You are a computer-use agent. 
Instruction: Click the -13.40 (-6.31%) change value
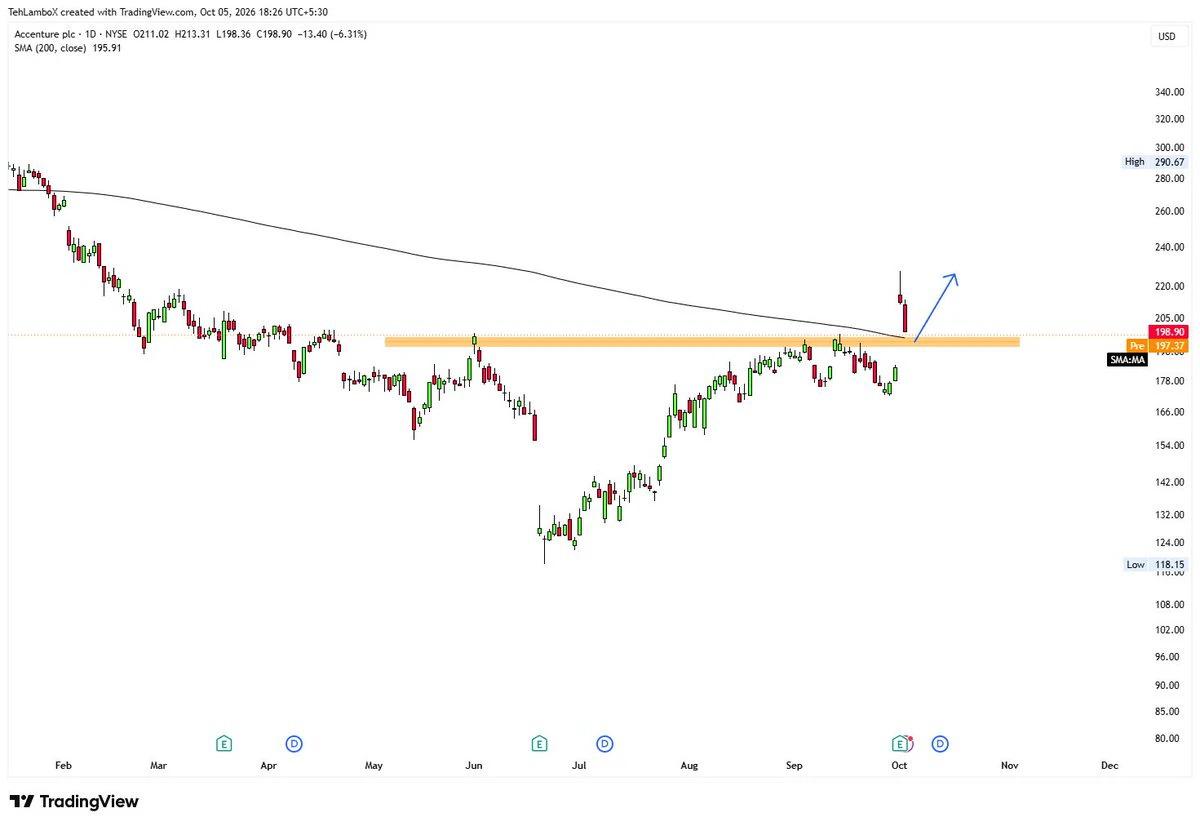334,34
